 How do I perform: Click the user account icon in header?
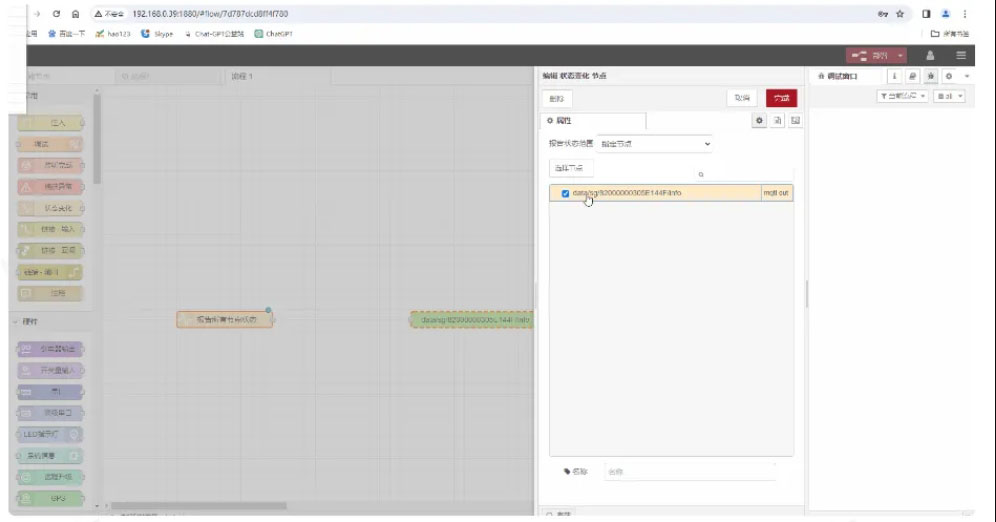[x=931, y=56]
